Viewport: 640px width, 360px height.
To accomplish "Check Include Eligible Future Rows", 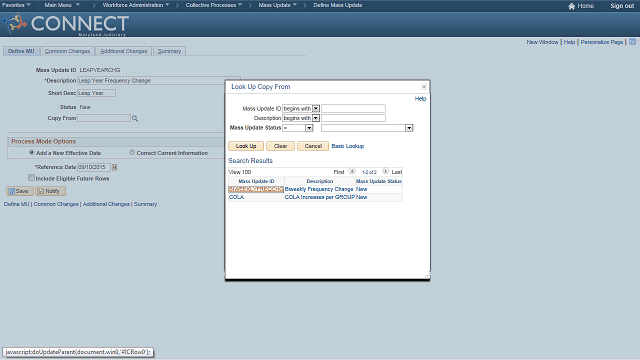I will pyautogui.click(x=31, y=178).
